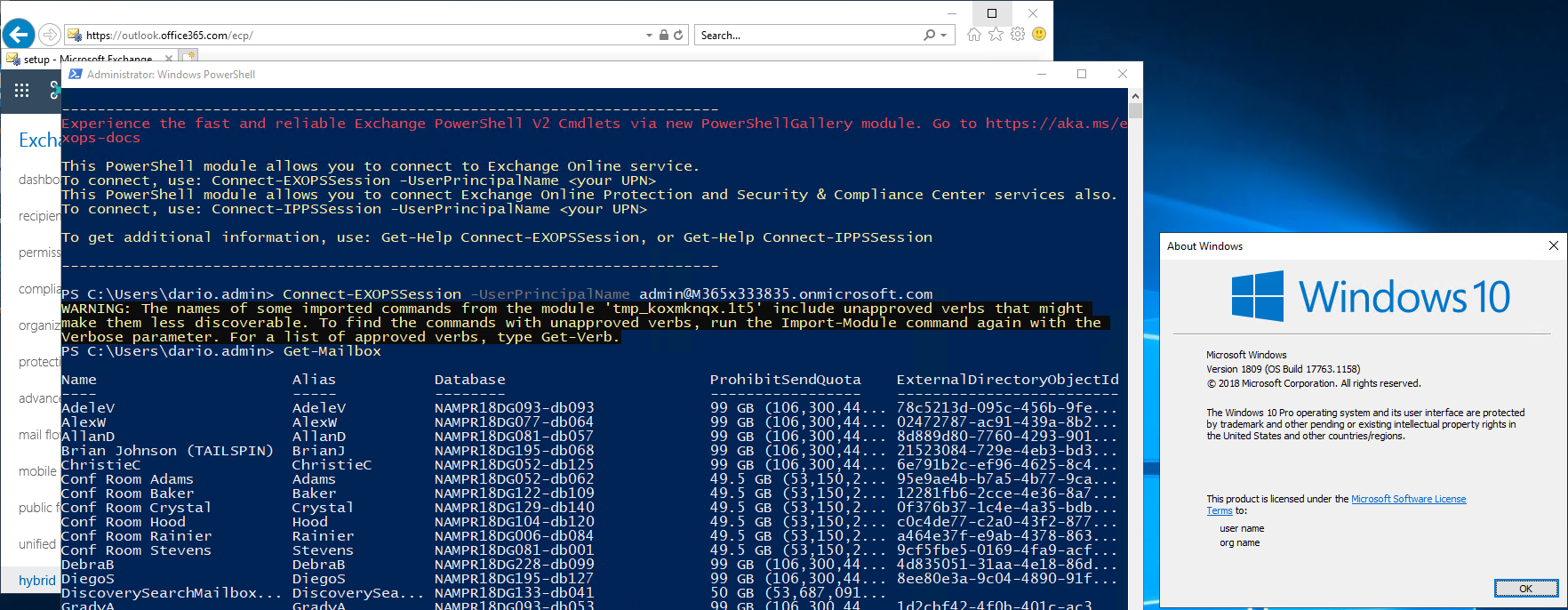
Task: Click the 'Get-Mailbox' command text
Action: coord(332,351)
